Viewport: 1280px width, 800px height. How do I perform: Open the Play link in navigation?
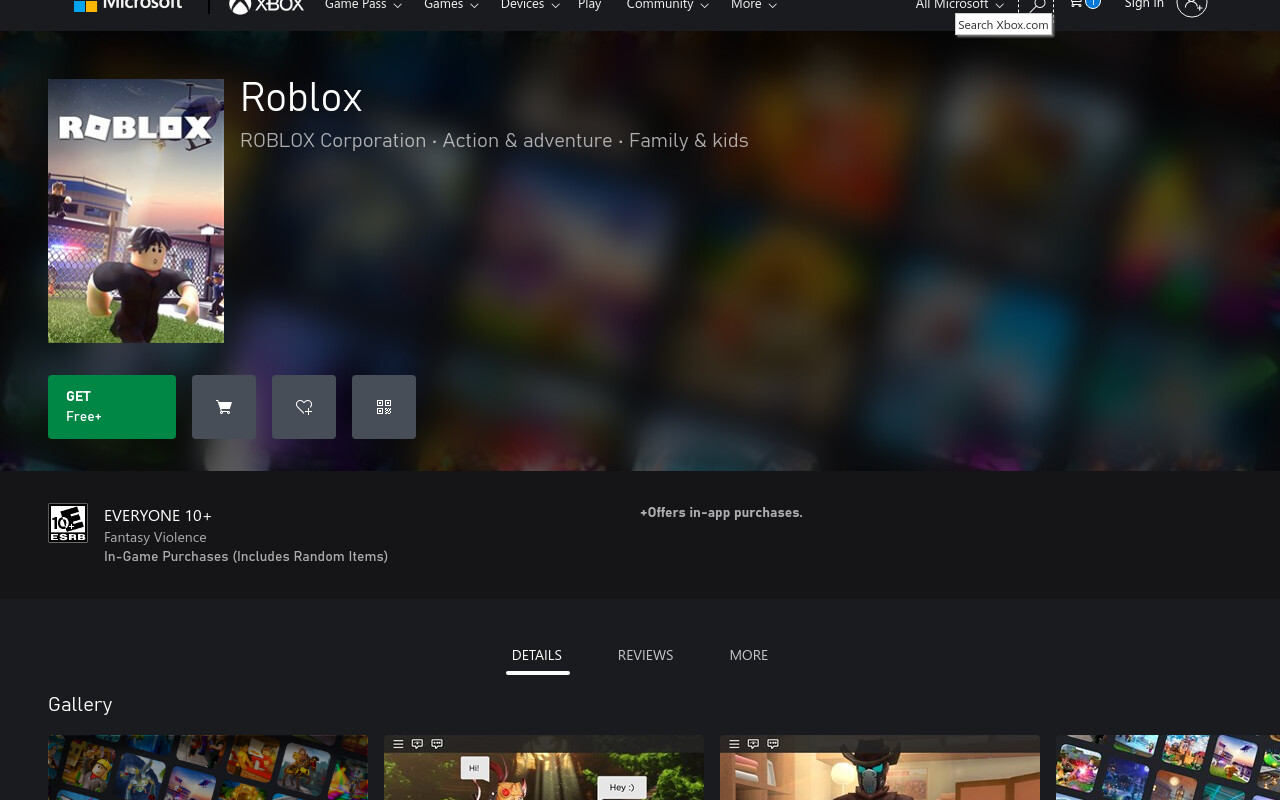(x=590, y=5)
